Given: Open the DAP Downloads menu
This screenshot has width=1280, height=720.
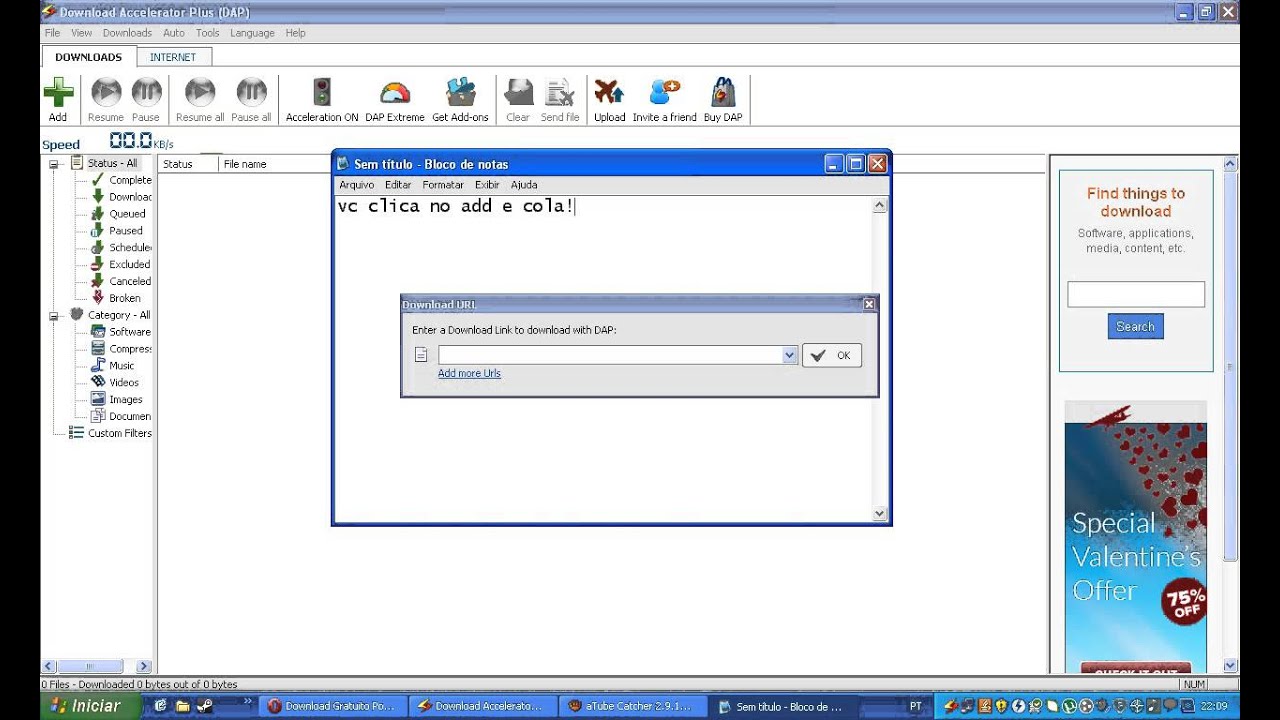Looking at the screenshot, I should coord(127,33).
